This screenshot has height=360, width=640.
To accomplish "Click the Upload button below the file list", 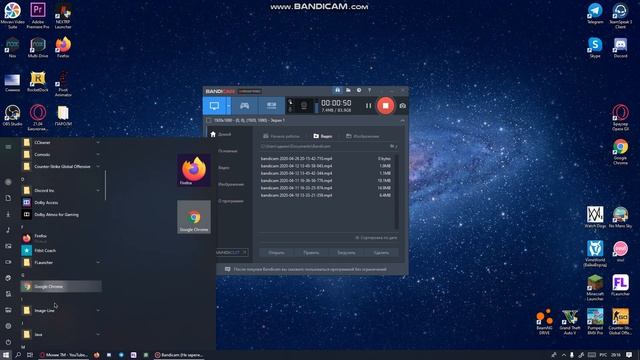I will (x=346, y=253).
